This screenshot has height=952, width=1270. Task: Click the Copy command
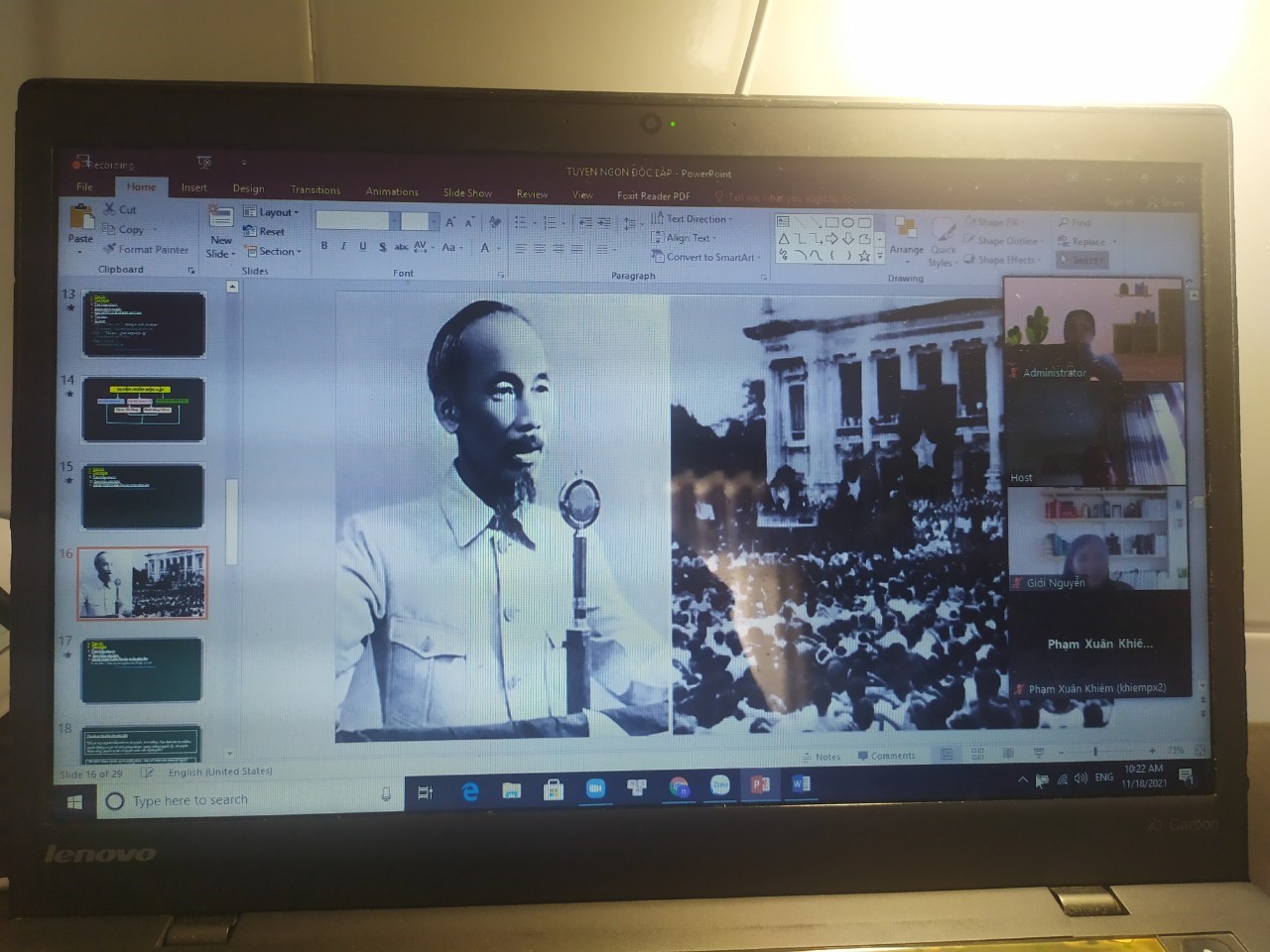tap(123, 229)
